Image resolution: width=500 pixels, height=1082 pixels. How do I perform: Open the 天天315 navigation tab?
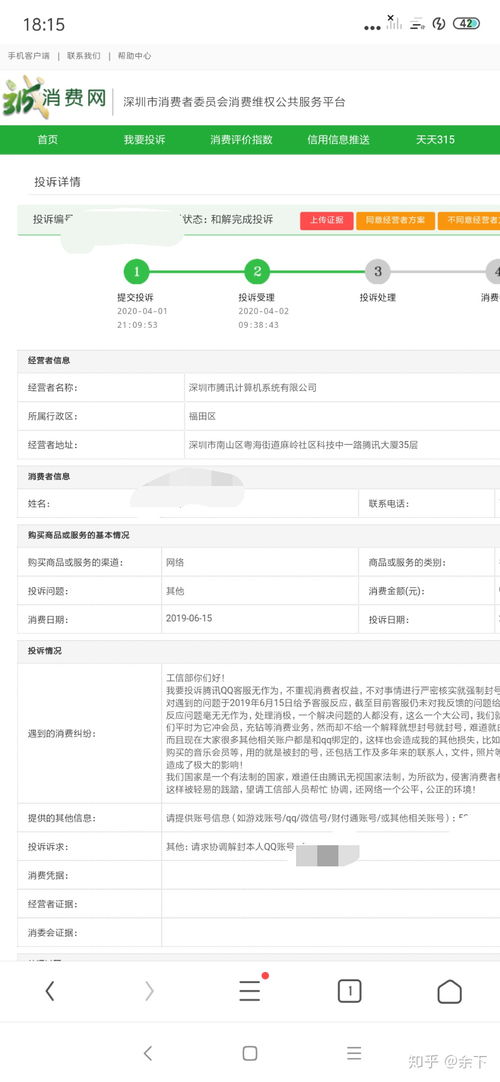[435, 139]
